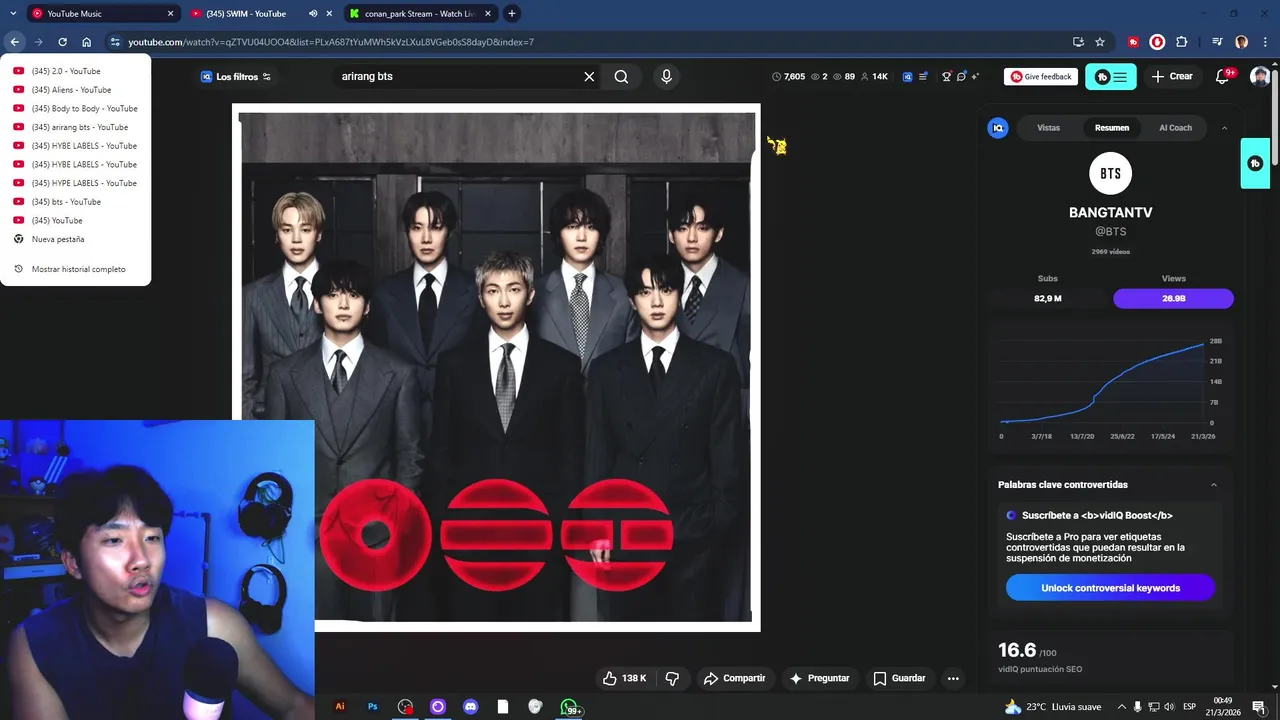Click the BTS channel logo
1280x720 pixels.
tap(1110, 174)
